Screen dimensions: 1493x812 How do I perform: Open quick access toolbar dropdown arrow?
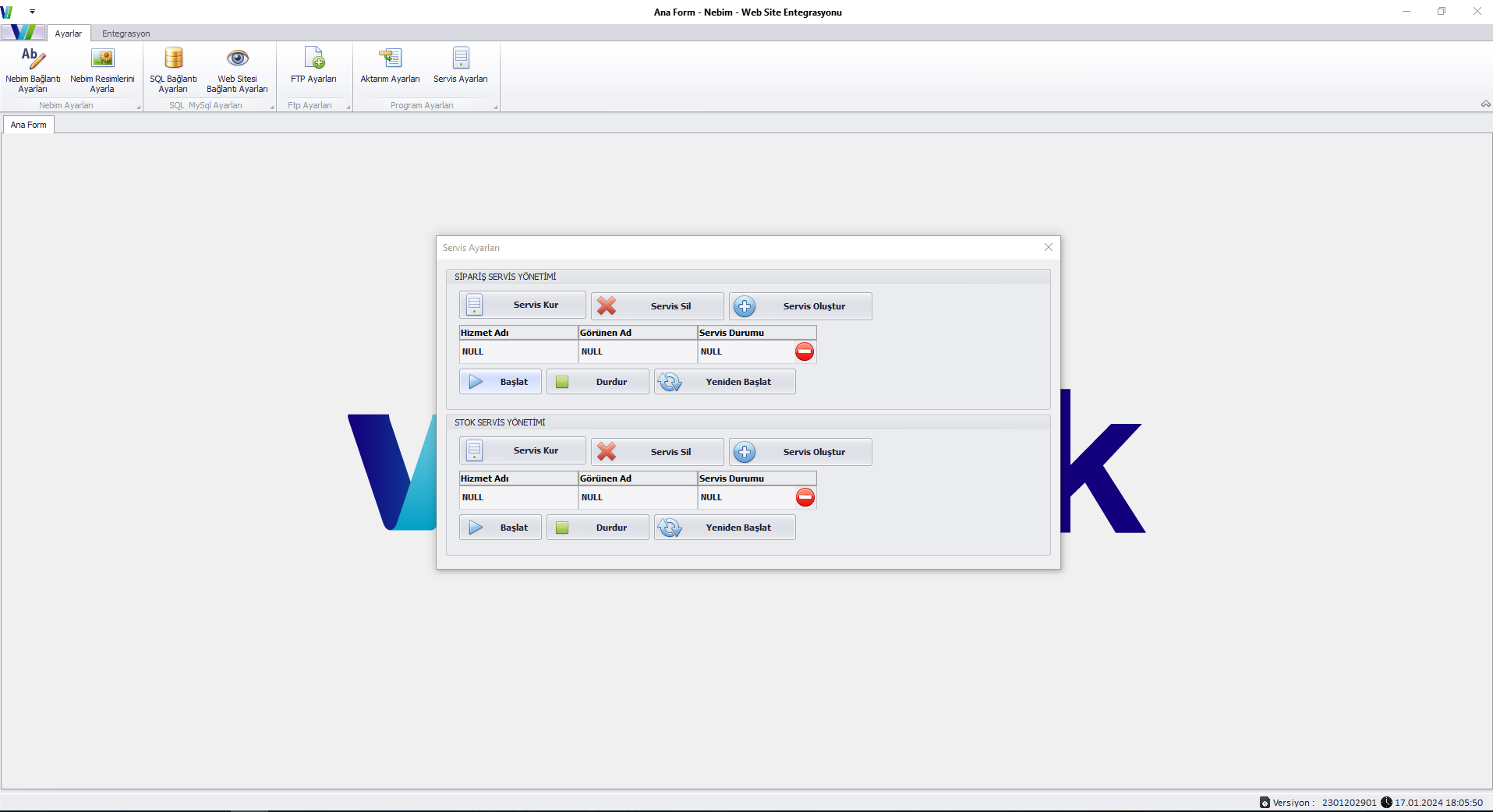pyautogui.click(x=32, y=12)
